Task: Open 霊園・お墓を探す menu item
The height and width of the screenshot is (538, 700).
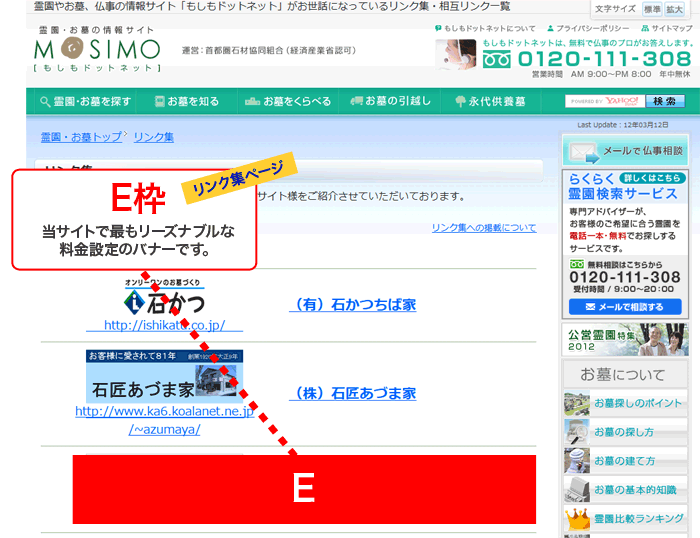Action: (86, 102)
